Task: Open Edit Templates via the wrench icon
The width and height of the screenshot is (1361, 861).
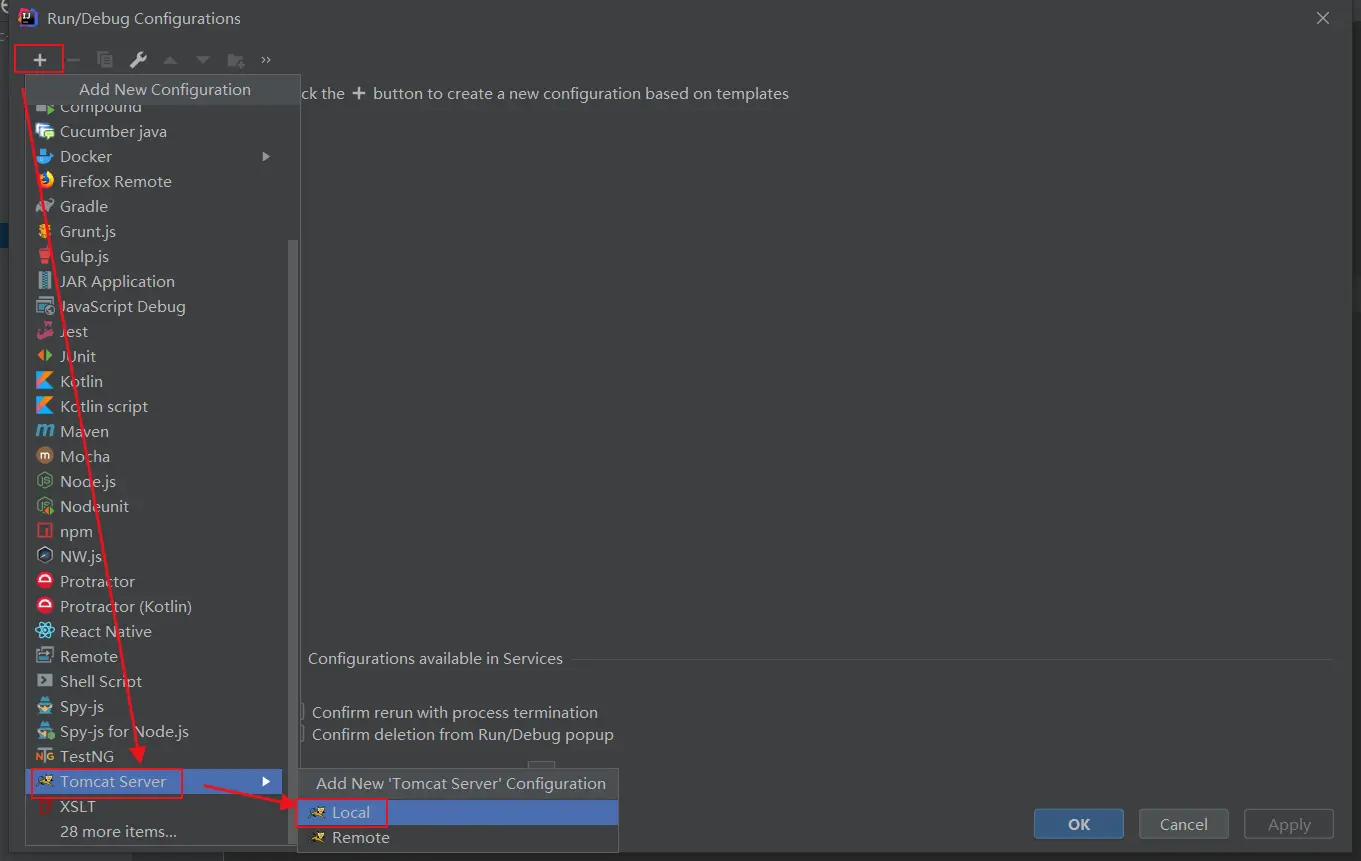Action: (139, 60)
